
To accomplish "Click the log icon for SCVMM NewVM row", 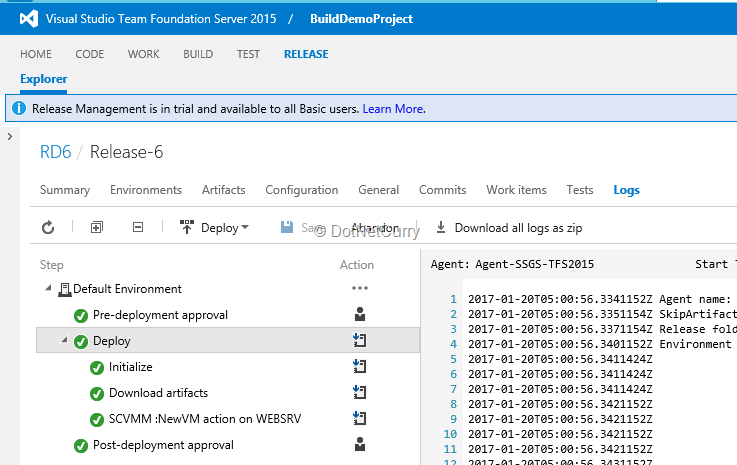I will (360, 418).
